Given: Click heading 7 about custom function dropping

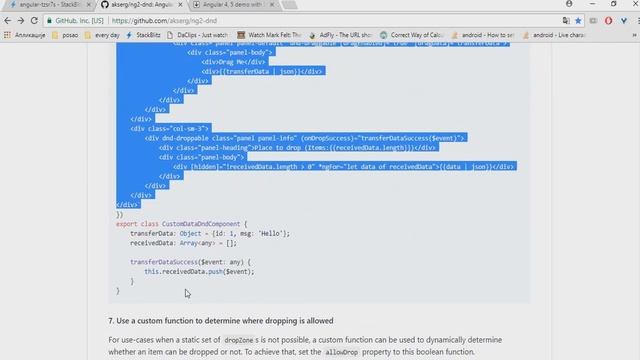Looking at the screenshot, I should 221,321.
